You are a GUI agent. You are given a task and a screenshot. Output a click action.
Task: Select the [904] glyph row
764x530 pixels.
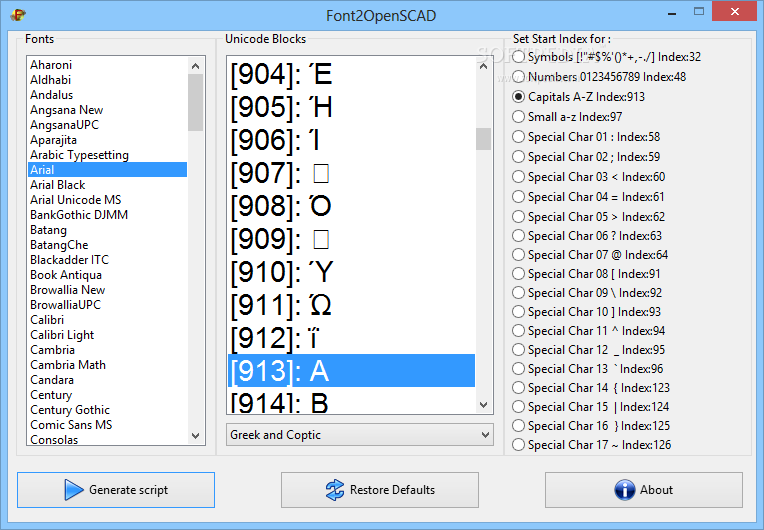351,75
